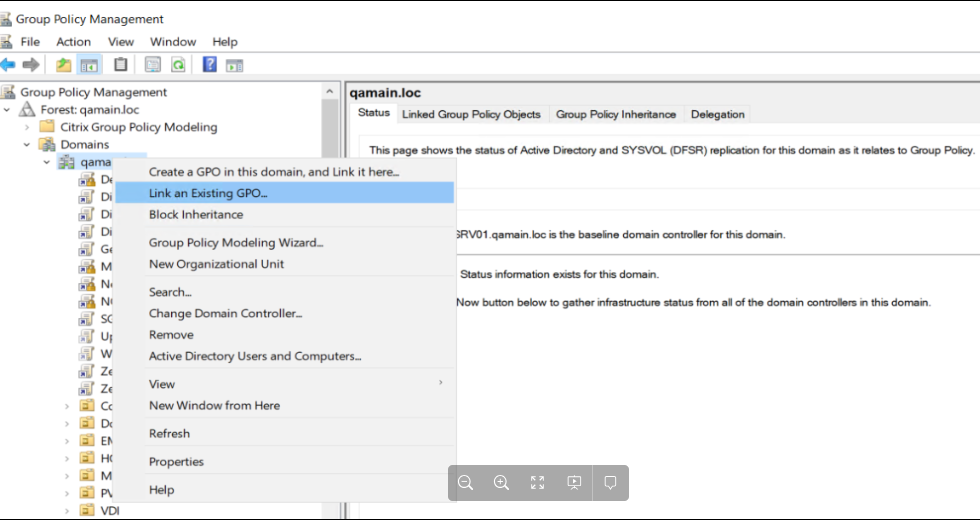Select the VDI organizational unit folder
The image size is (980, 520).
[109, 511]
